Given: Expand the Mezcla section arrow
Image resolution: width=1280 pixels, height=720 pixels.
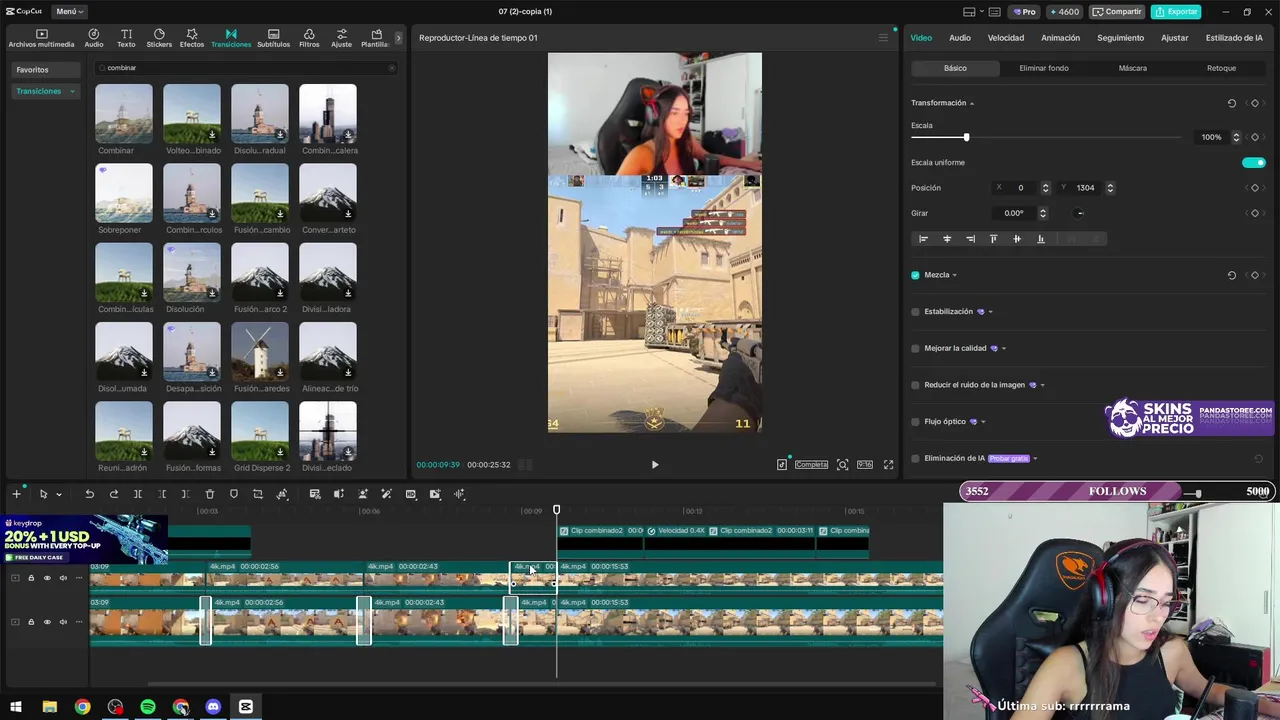Looking at the screenshot, I should point(954,275).
